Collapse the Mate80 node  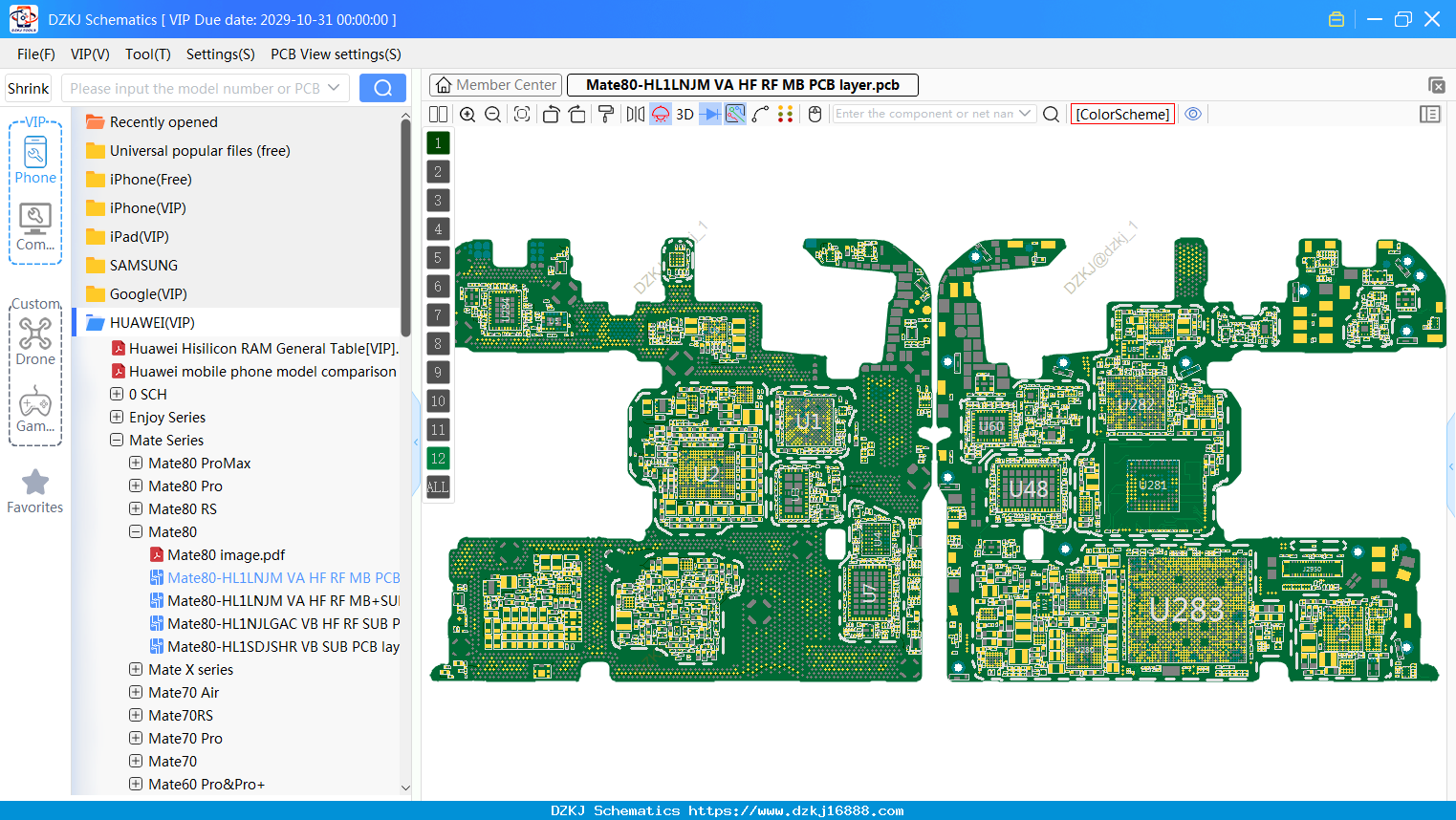[136, 531]
